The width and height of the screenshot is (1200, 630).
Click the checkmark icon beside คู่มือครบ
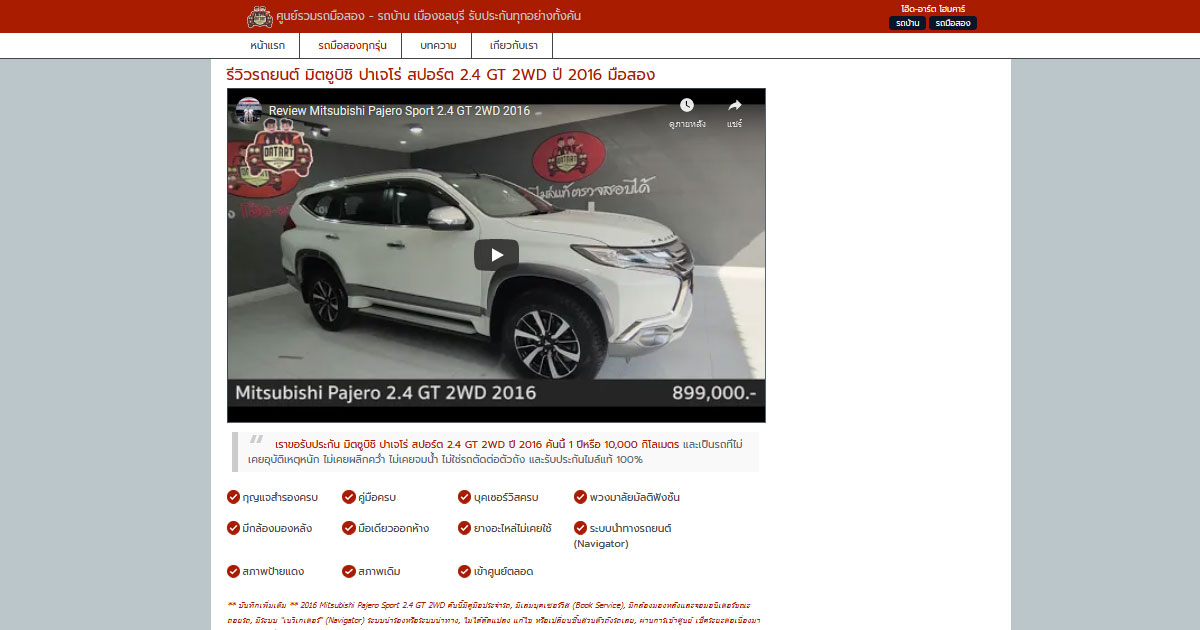pyautogui.click(x=349, y=497)
